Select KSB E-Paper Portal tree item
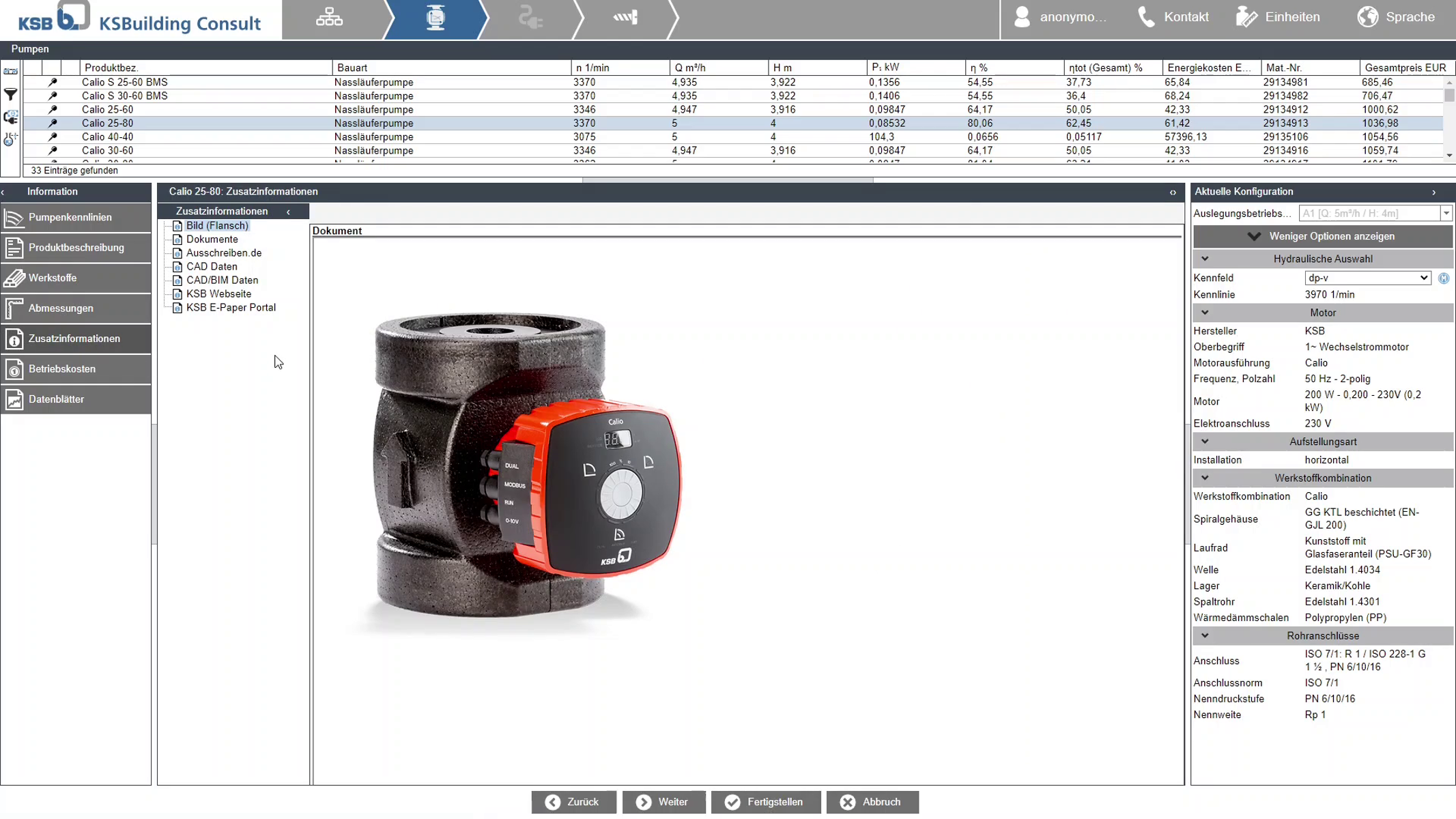 point(231,307)
